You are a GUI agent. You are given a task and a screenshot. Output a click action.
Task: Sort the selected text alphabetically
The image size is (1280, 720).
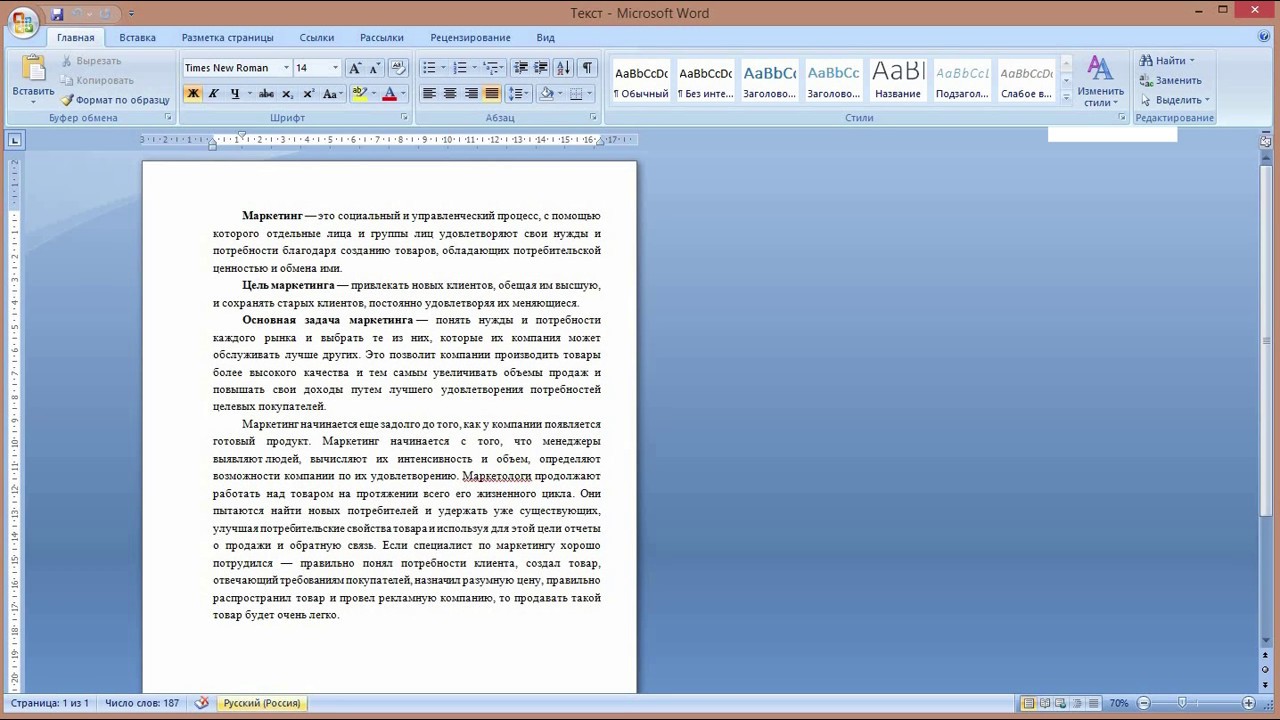[563, 68]
